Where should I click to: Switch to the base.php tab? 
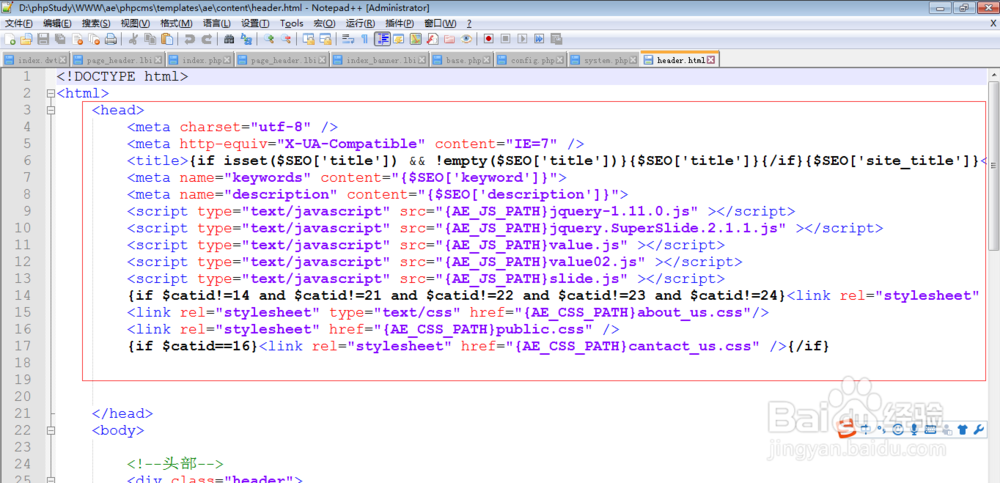pos(462,61)
